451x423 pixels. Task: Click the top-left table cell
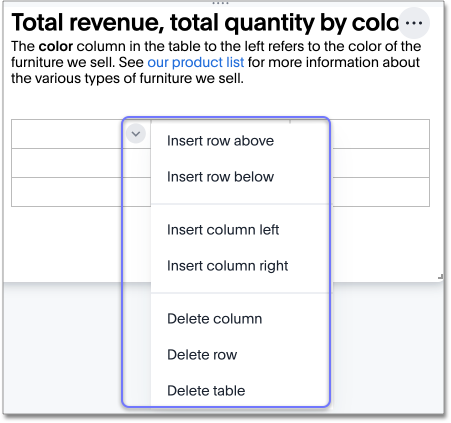click(x=67, y=134)
